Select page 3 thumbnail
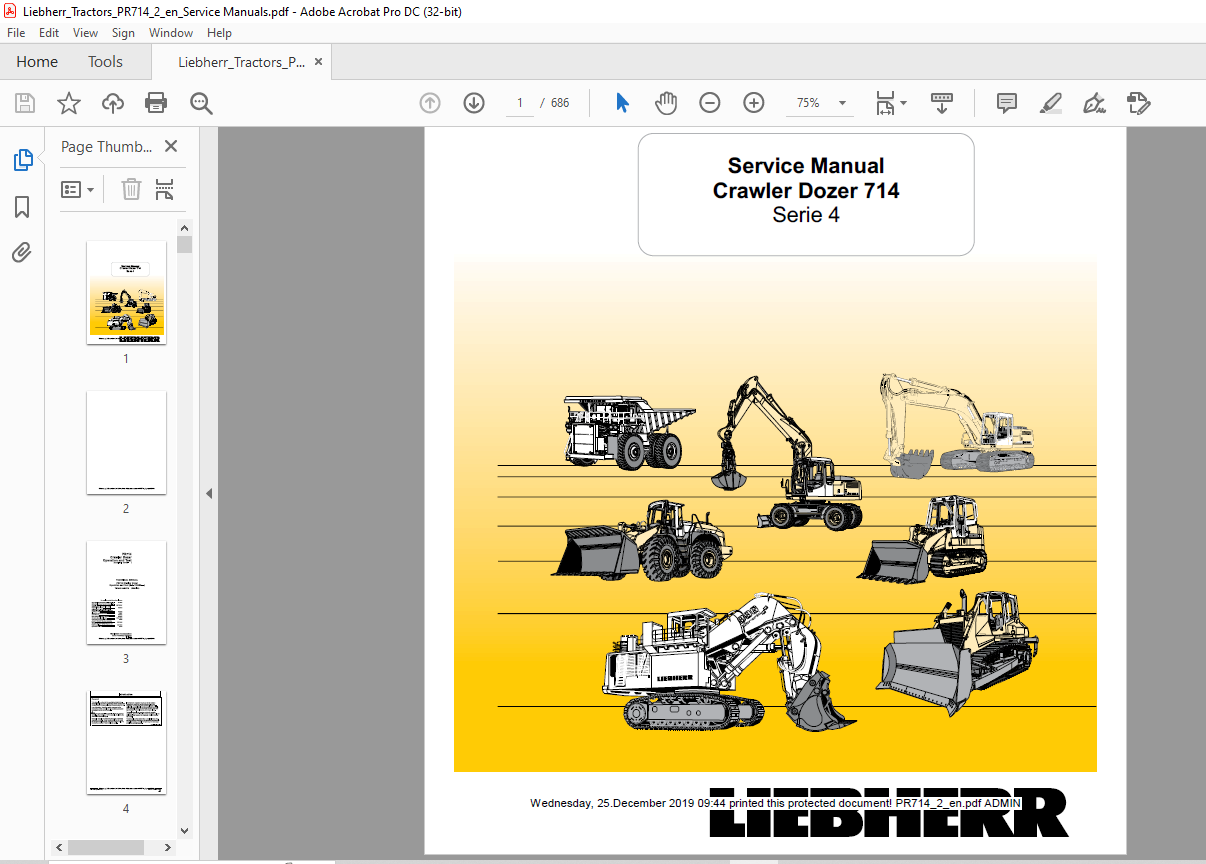1206x864 pixels. [126, 592]
